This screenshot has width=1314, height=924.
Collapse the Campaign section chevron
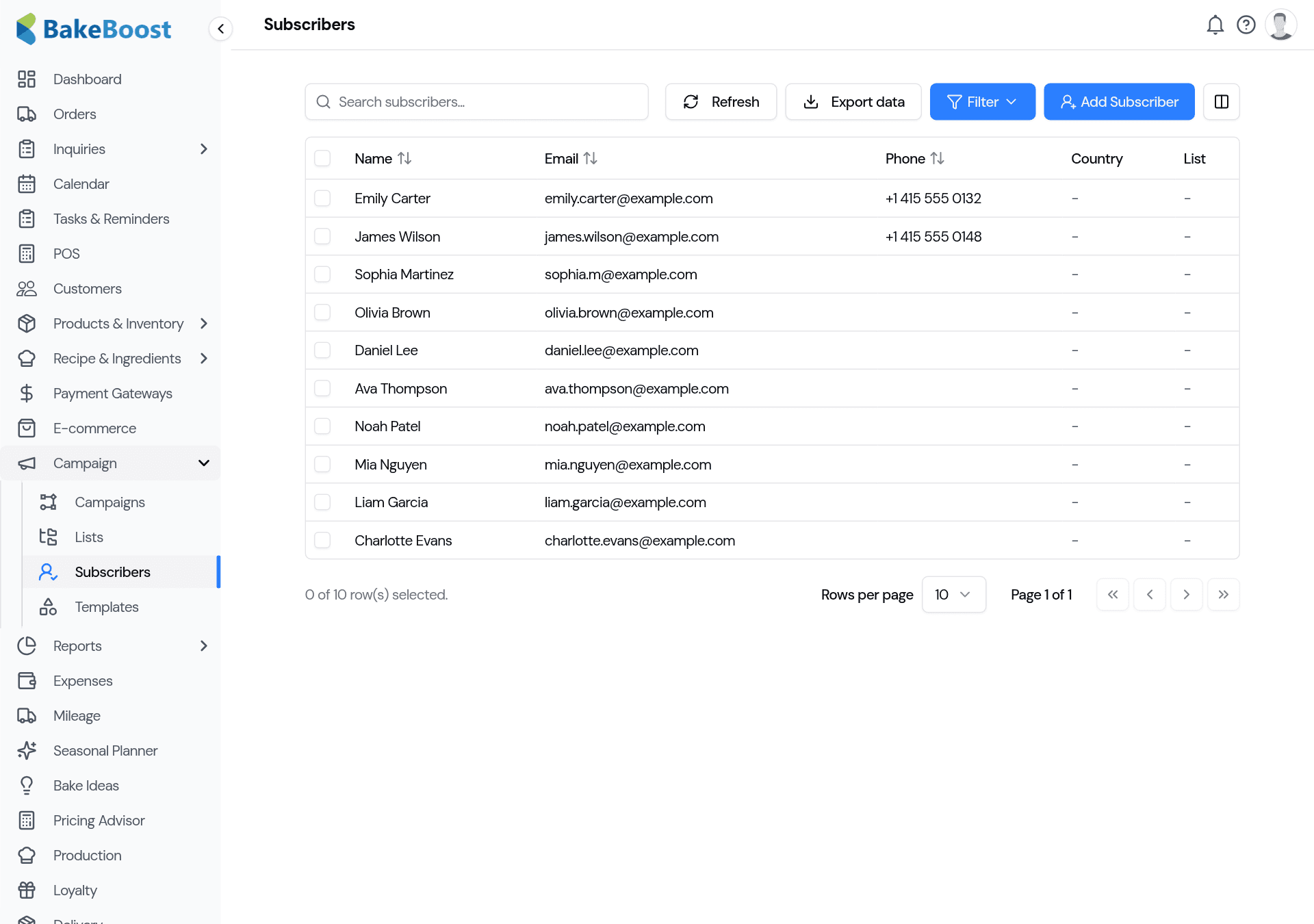[x=203, y=463]
